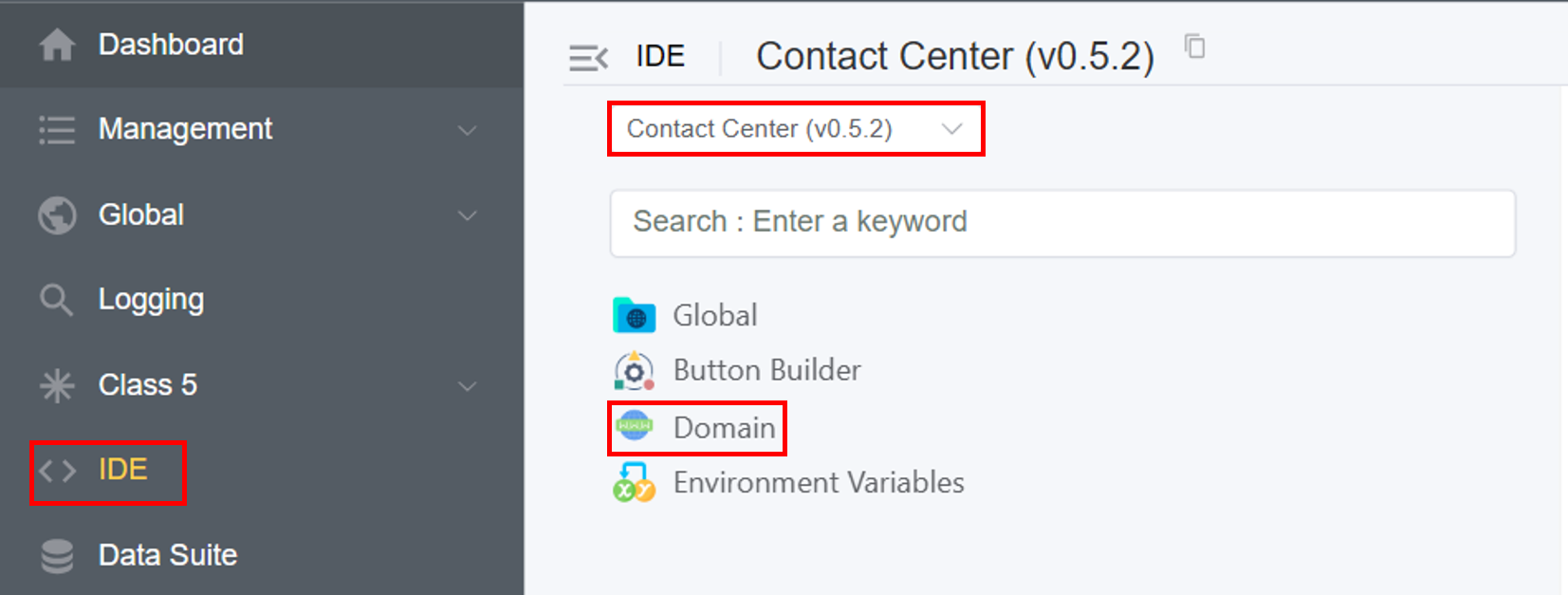Click the Logging magnifier icon
The image size is (1568, 595).
coord(56,300)
